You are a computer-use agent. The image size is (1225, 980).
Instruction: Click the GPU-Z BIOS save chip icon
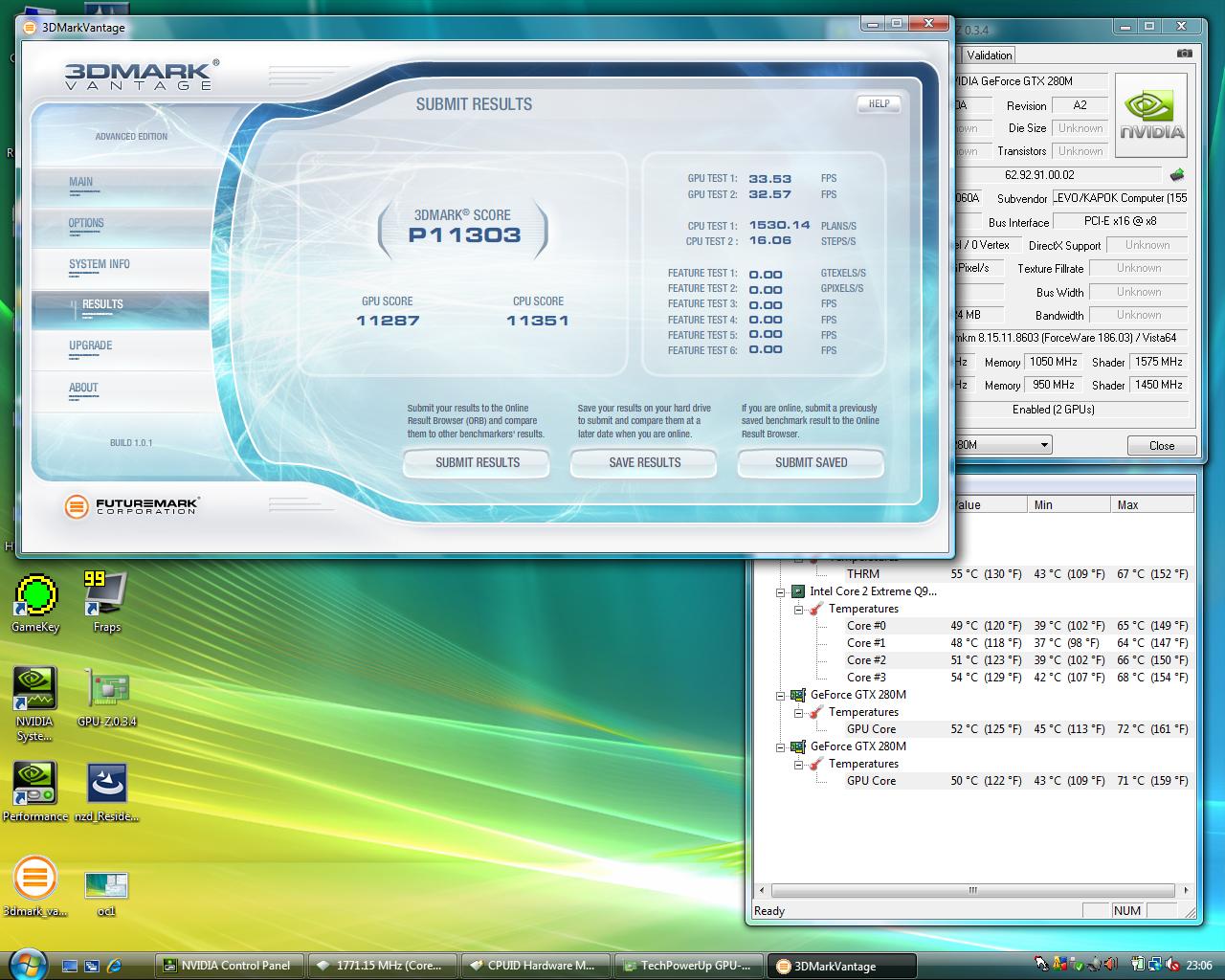(1177, 175)
